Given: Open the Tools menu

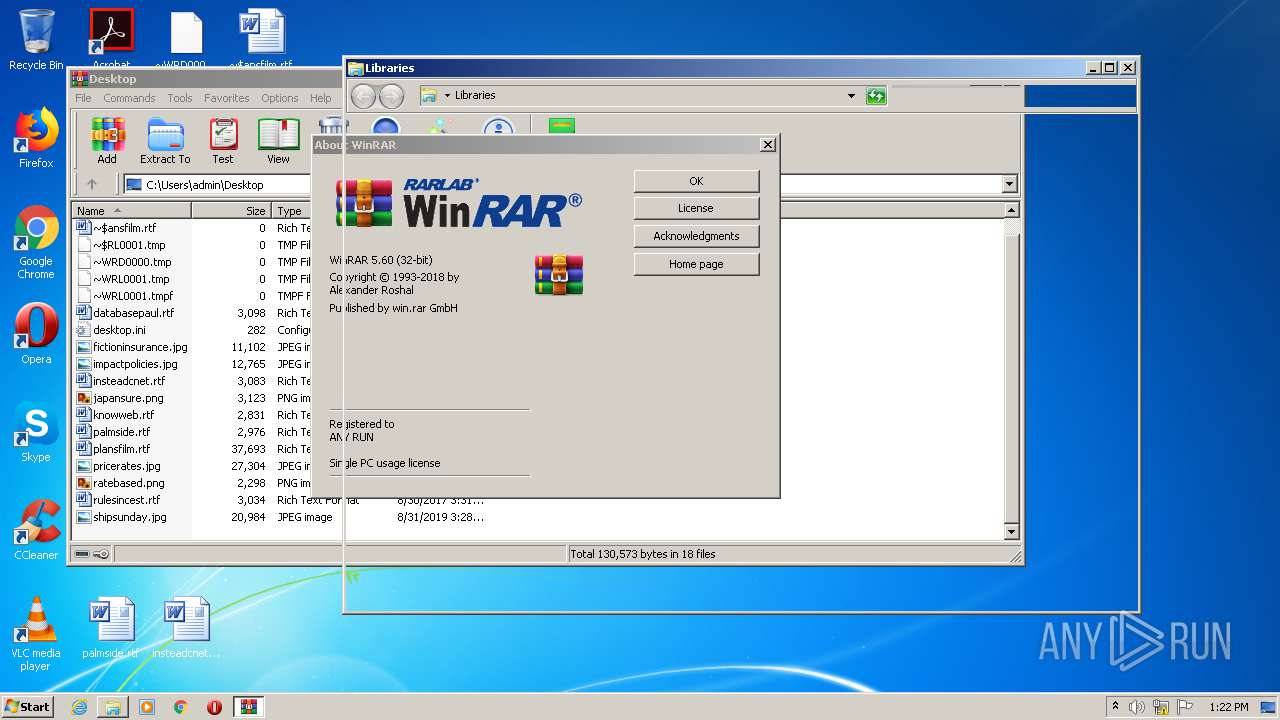Looking at the screenshot, I should click(180, 98).
